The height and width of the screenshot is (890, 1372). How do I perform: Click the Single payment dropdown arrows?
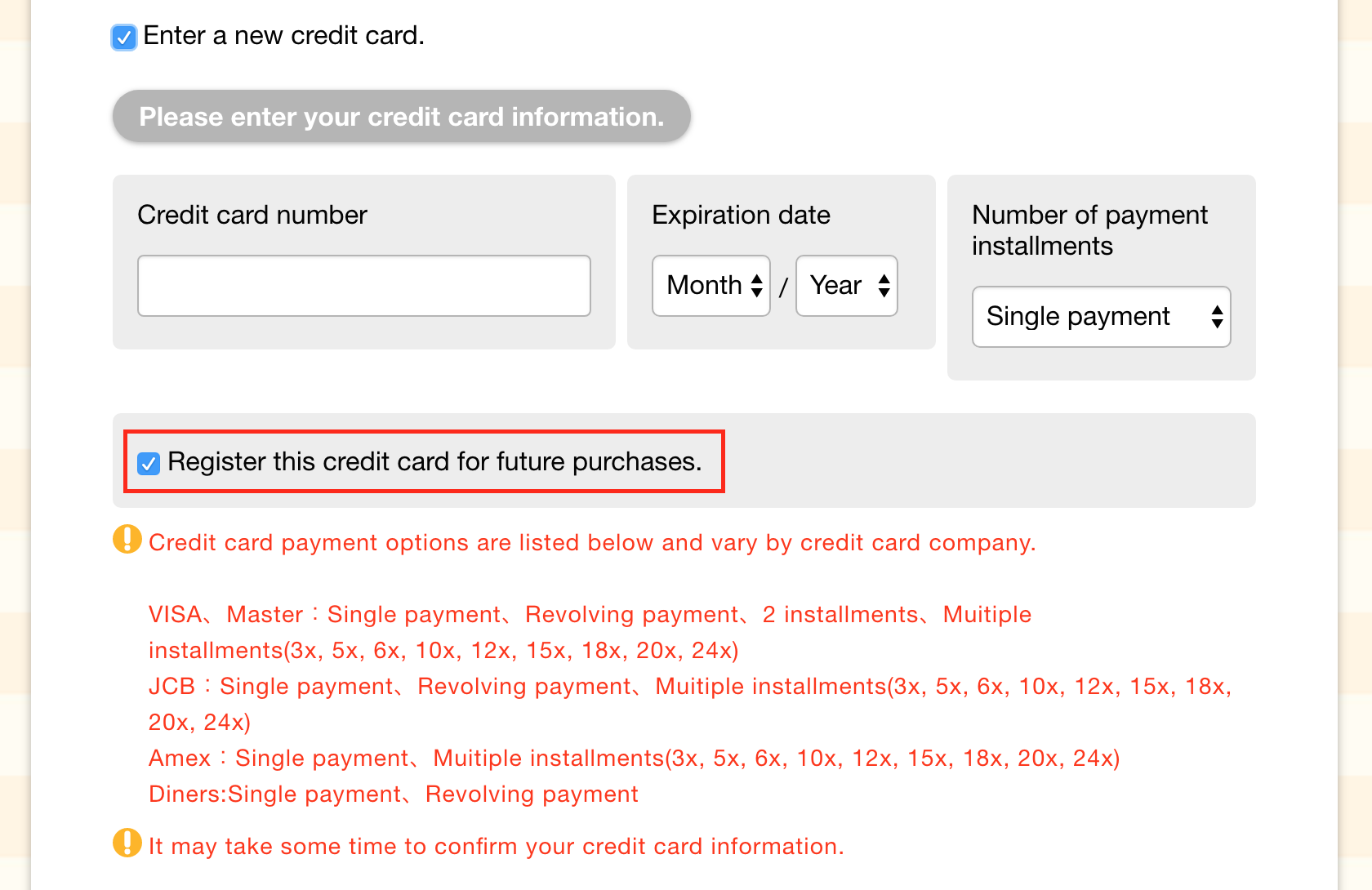(x=1217, y=317)
